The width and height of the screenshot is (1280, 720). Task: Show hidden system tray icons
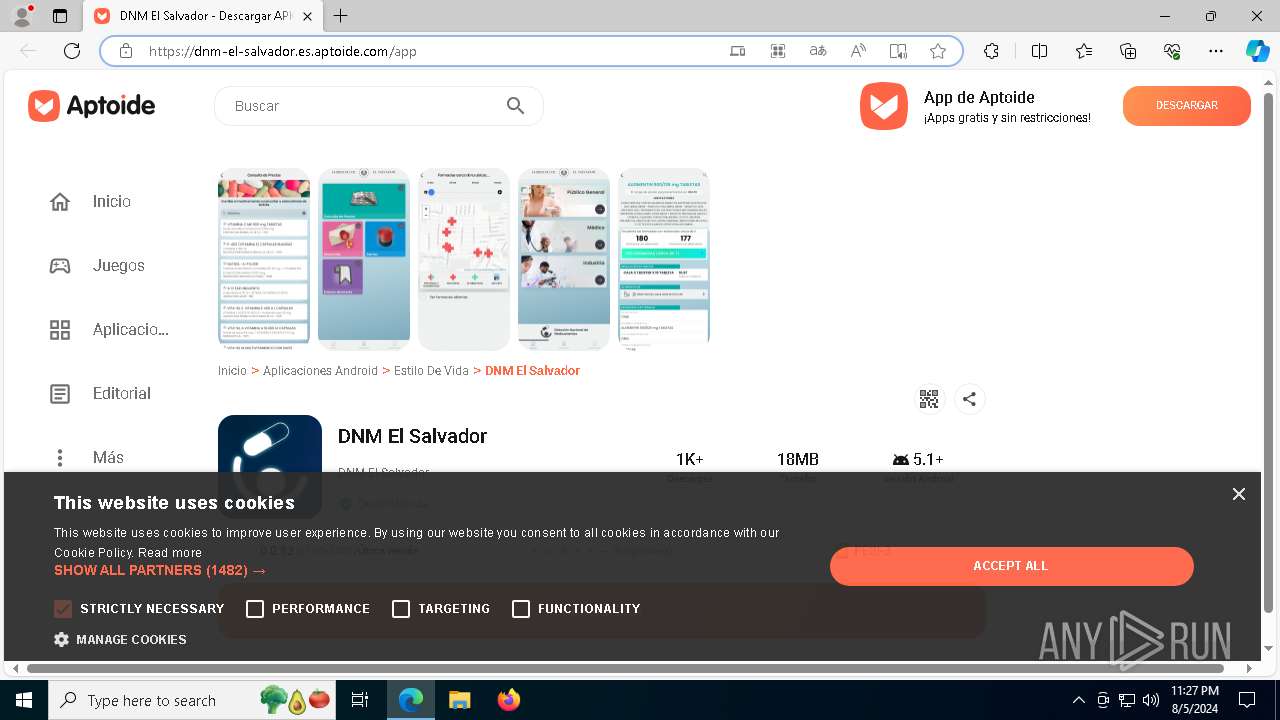point(1078,700)
